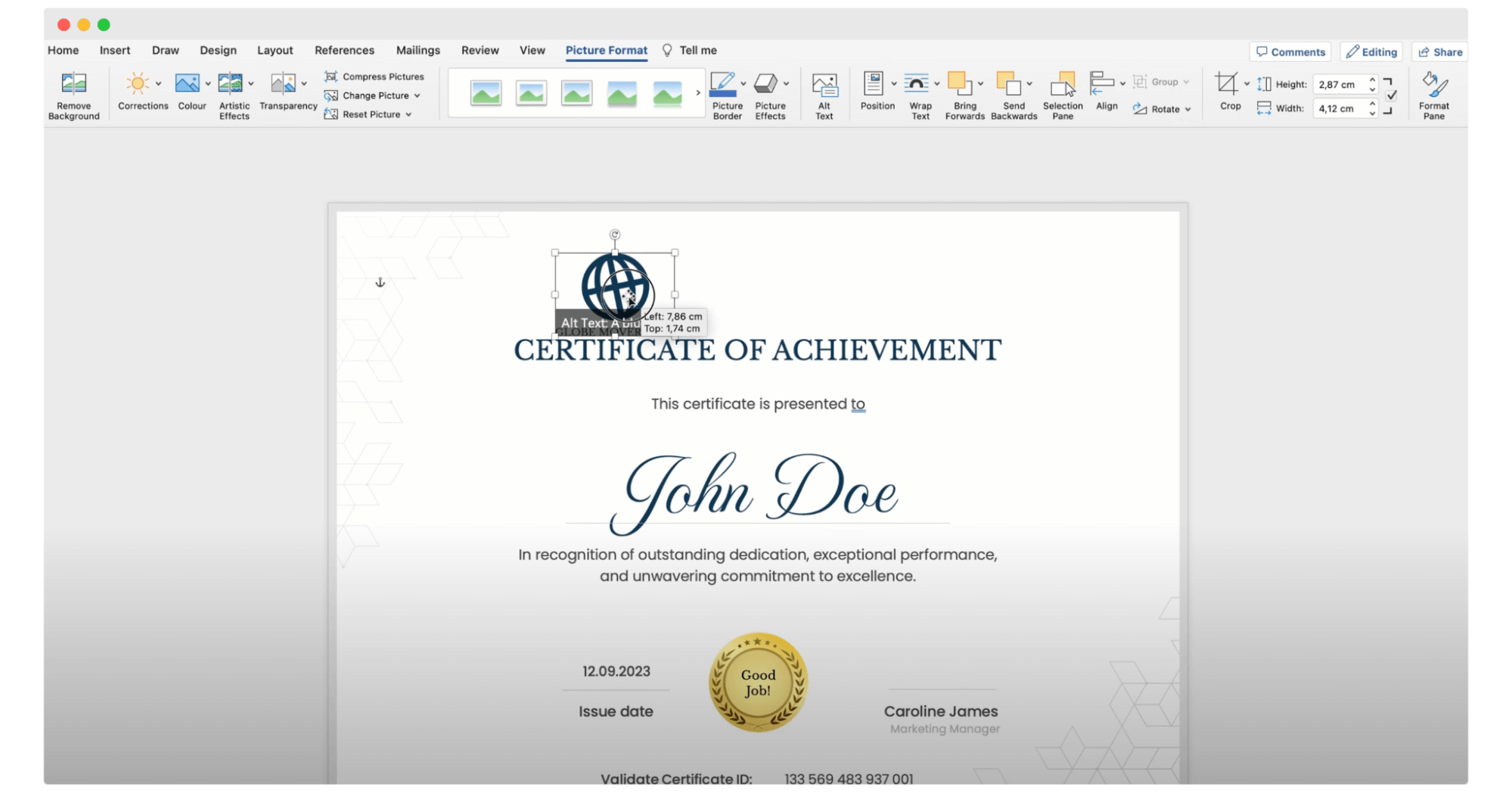1512x793 pixels.
Task: Expand the Colour dropdown arrow
Action: tap(207, 84)
